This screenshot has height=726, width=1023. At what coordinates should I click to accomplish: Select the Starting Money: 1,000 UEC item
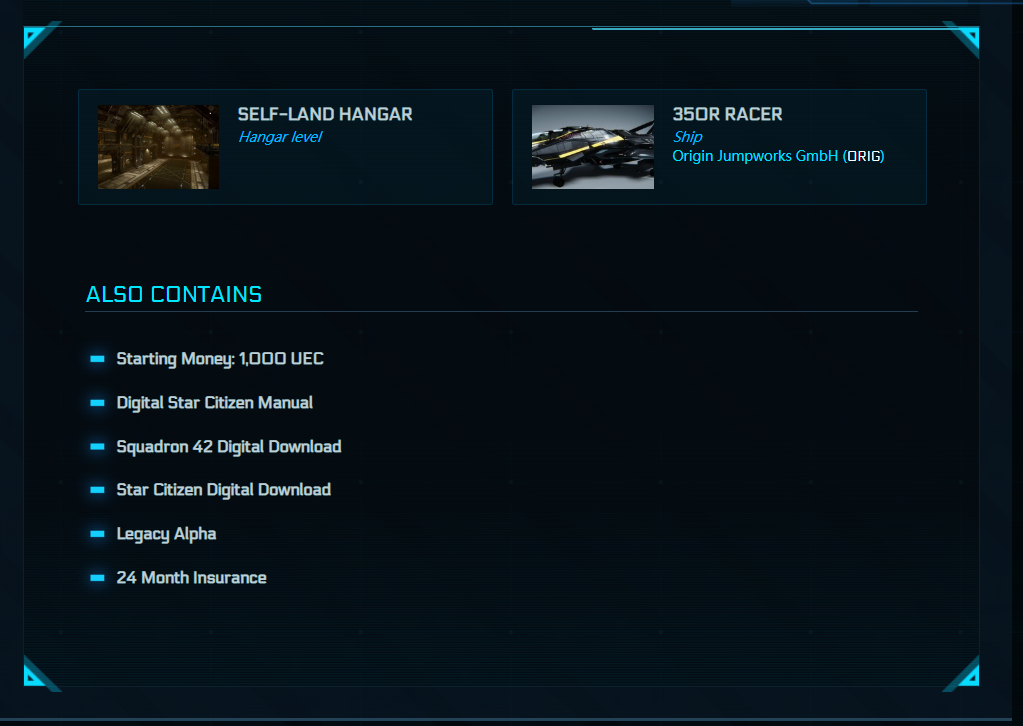click(x=220, y=359)
